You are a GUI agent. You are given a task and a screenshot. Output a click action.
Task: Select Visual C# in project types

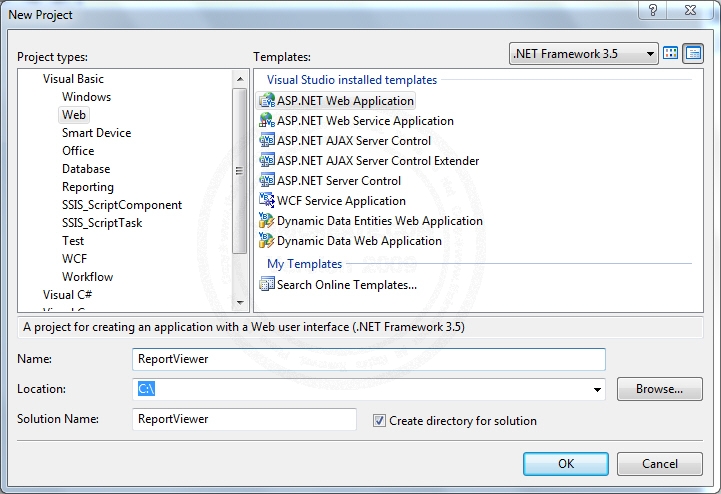[67, 295]
